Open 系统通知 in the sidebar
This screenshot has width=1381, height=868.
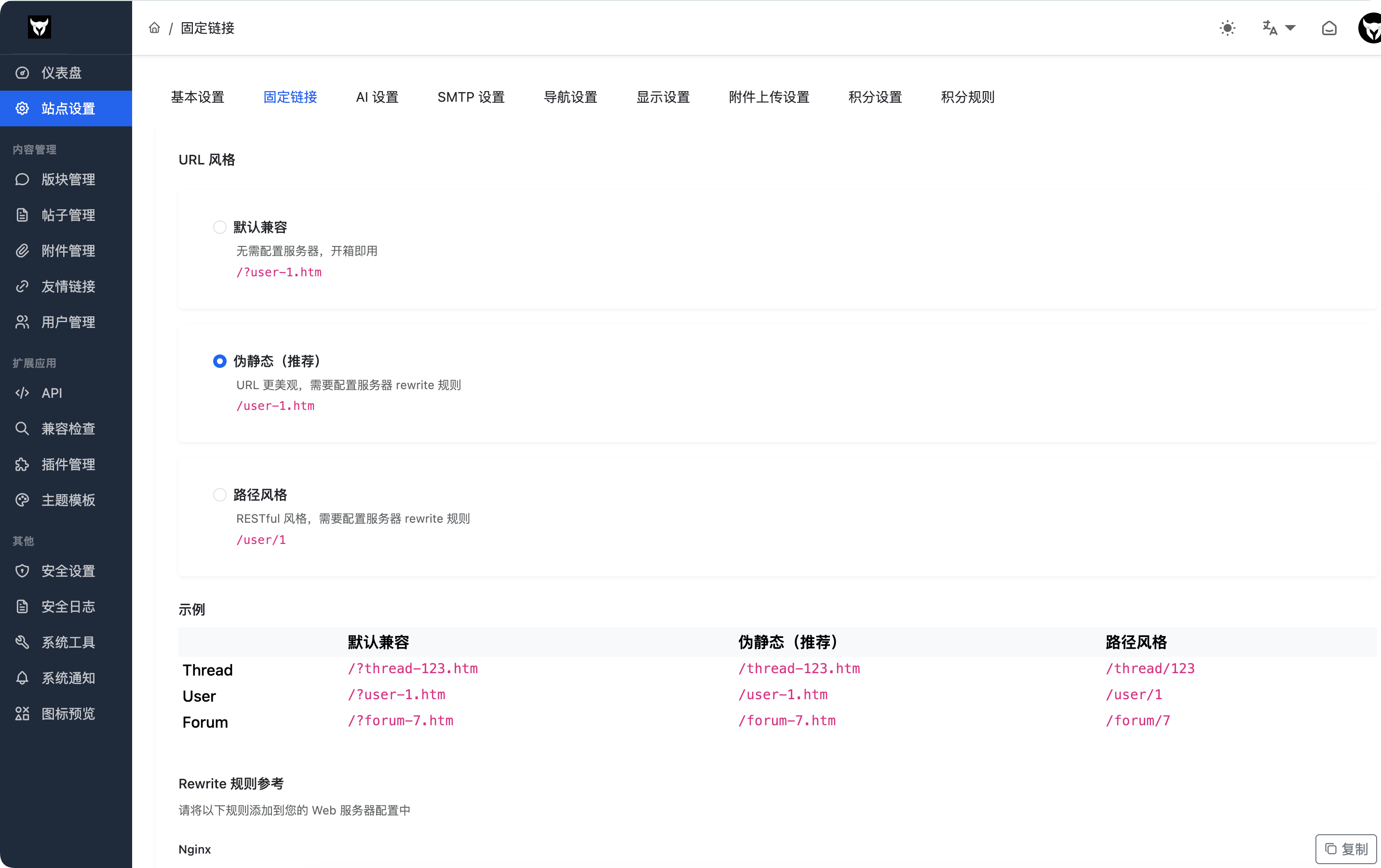(x=66, y=678)
